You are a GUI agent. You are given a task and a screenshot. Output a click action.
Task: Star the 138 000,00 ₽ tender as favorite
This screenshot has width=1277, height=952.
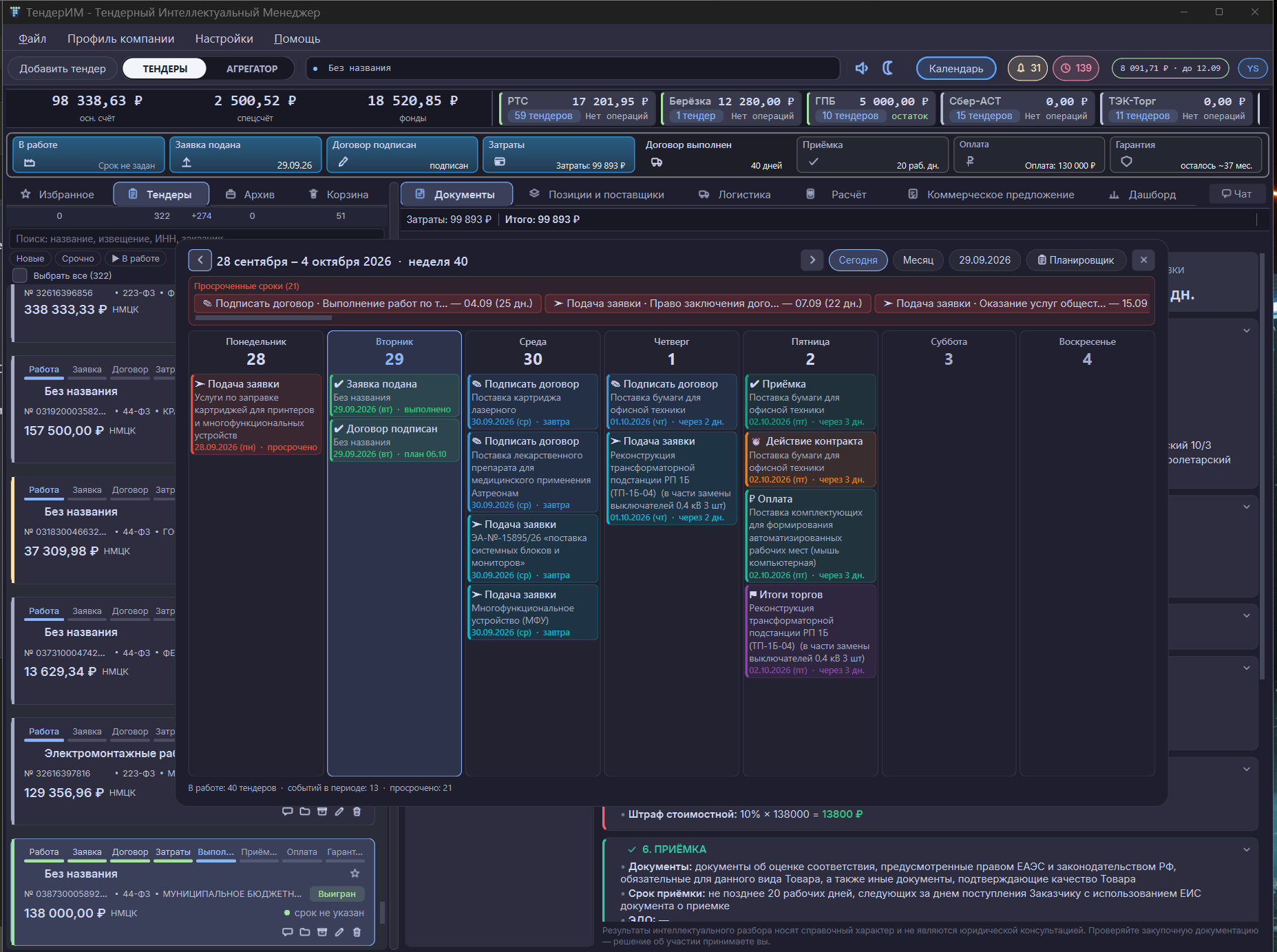(x=355, y=874)
